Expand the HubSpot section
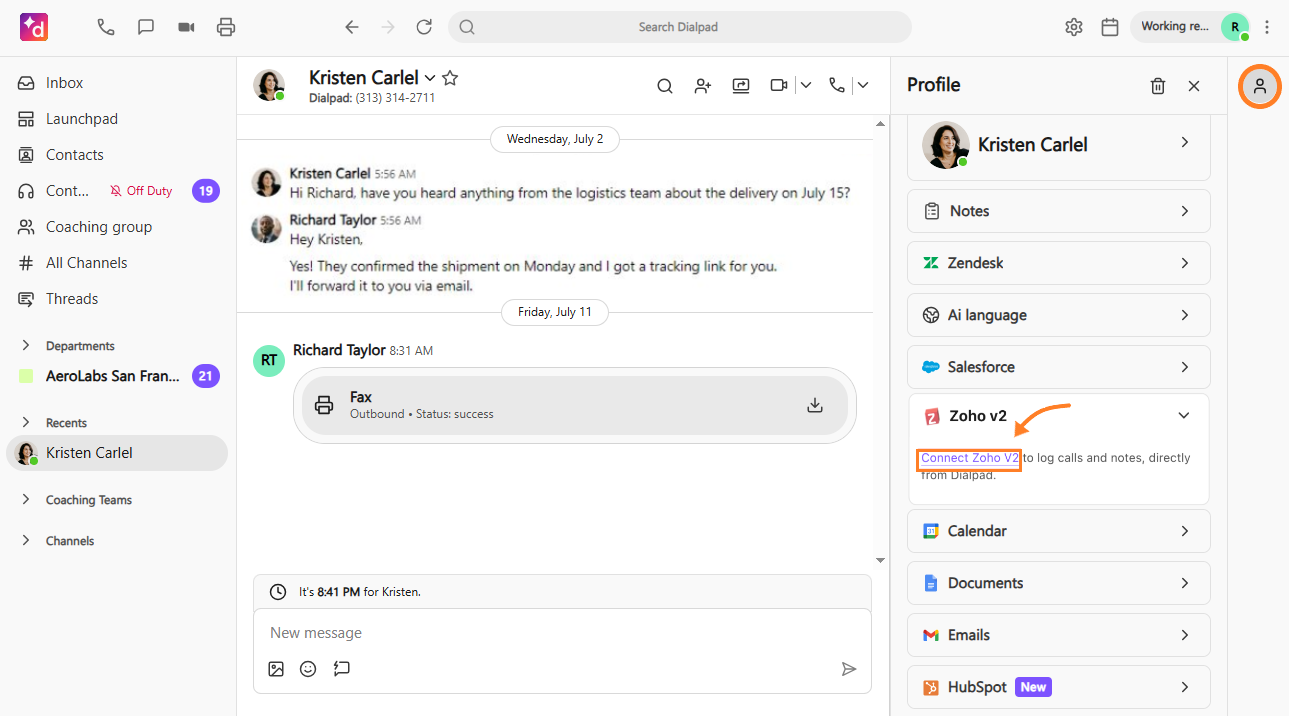 pos(1059,687)
